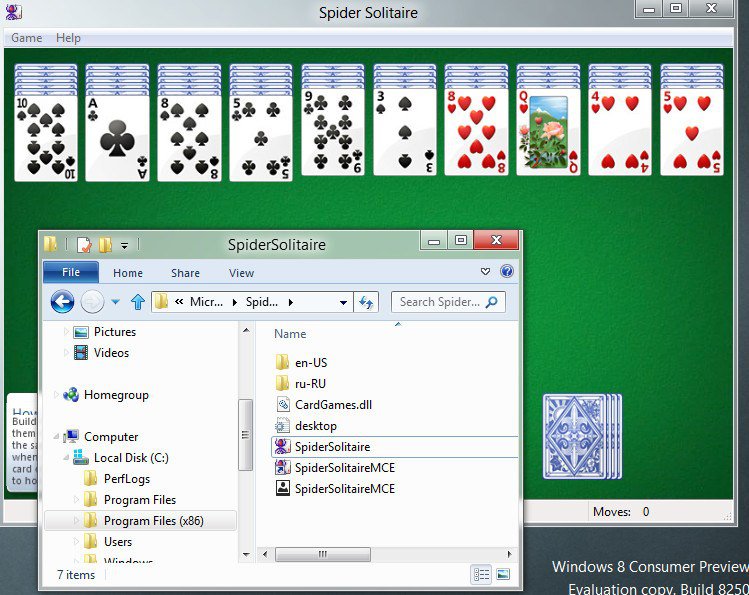Select the SpiderSolitaire application file
The width and height of the screenshot is (749, 595).
332,447
